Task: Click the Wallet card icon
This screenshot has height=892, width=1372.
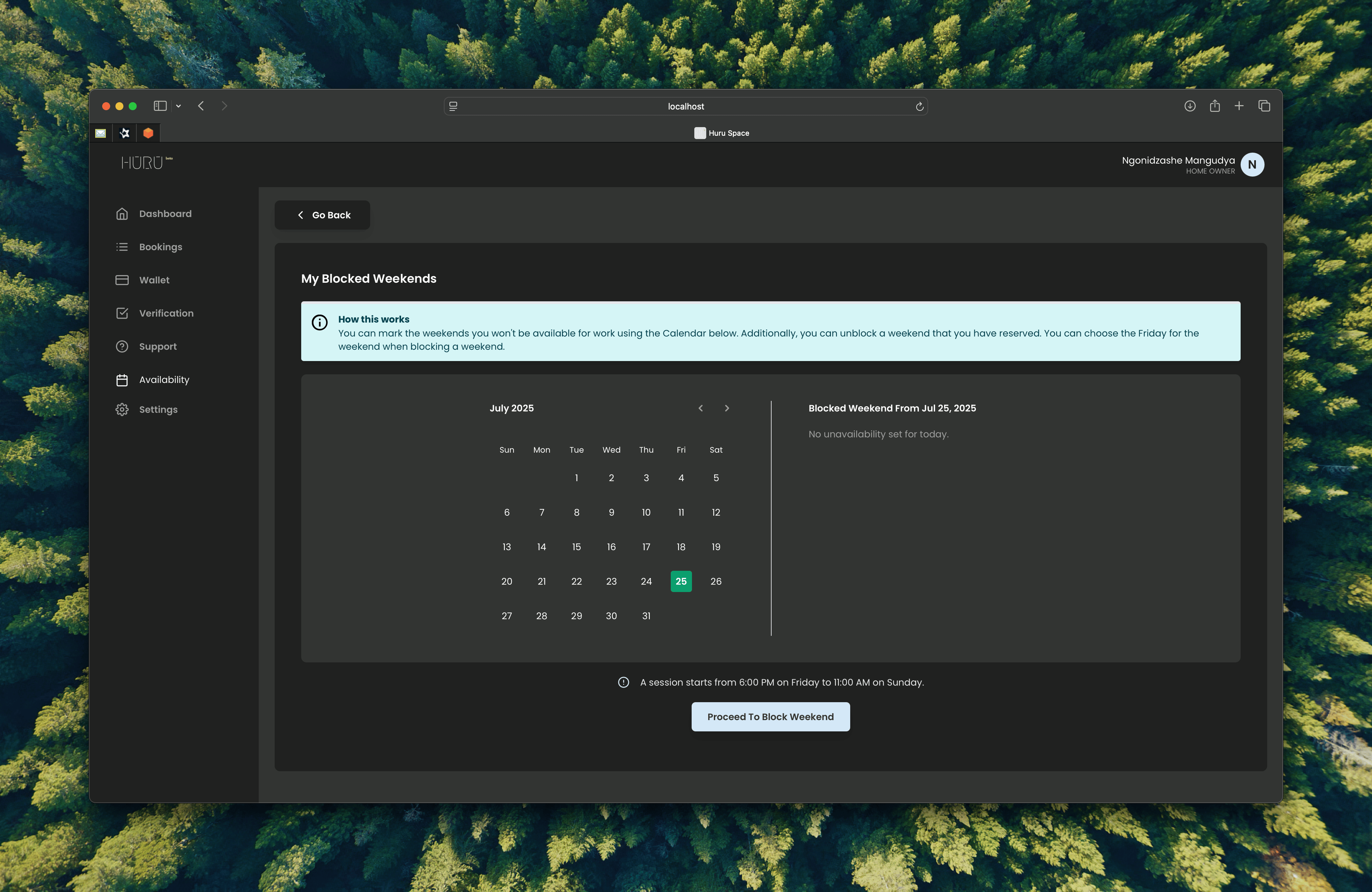Action: [x=122, y=280]
